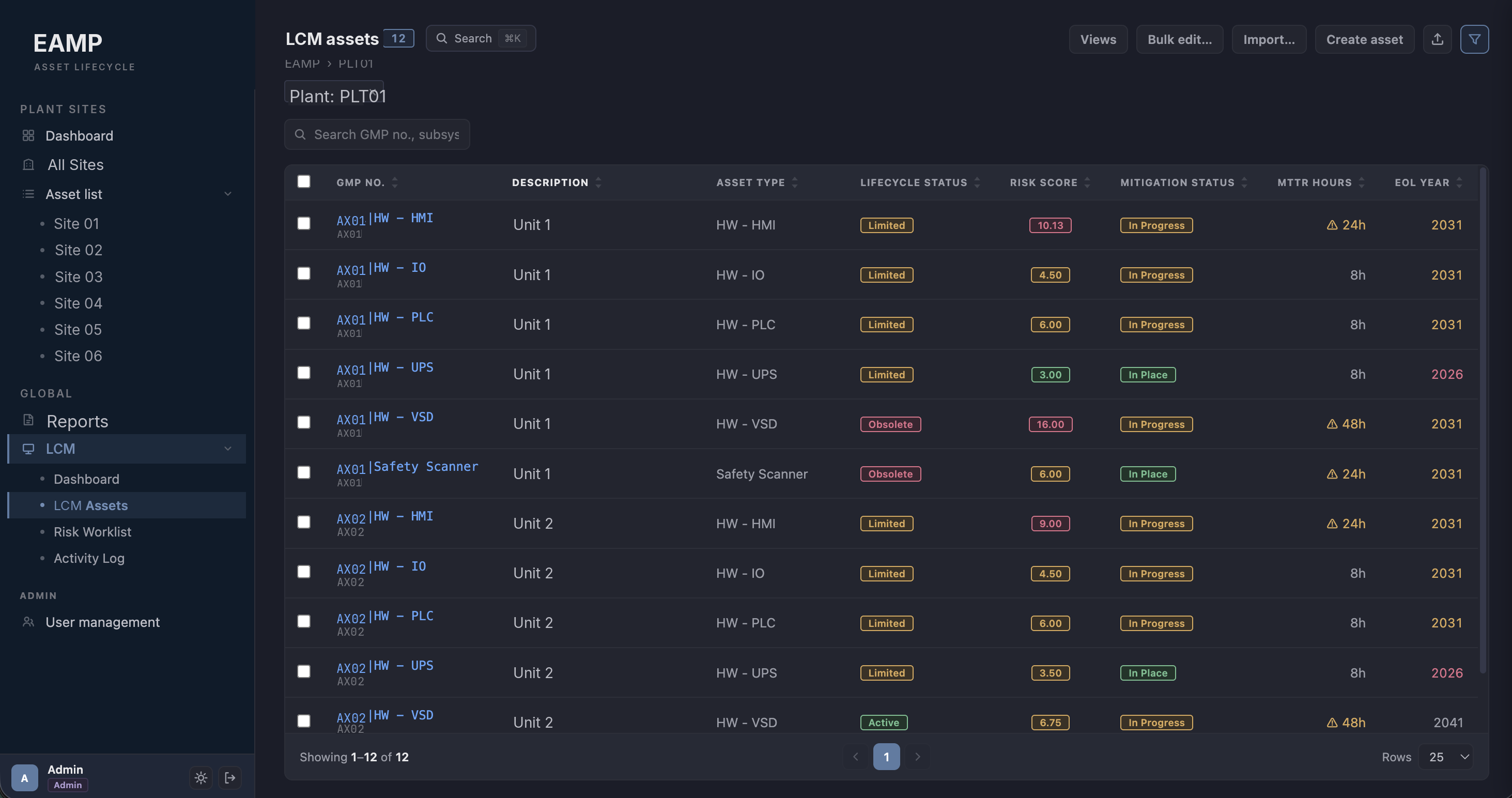Open the Rows per page dropdown
Image resolution: width=1512 pixels, height=798 pixels.
tap(1446, 757)
